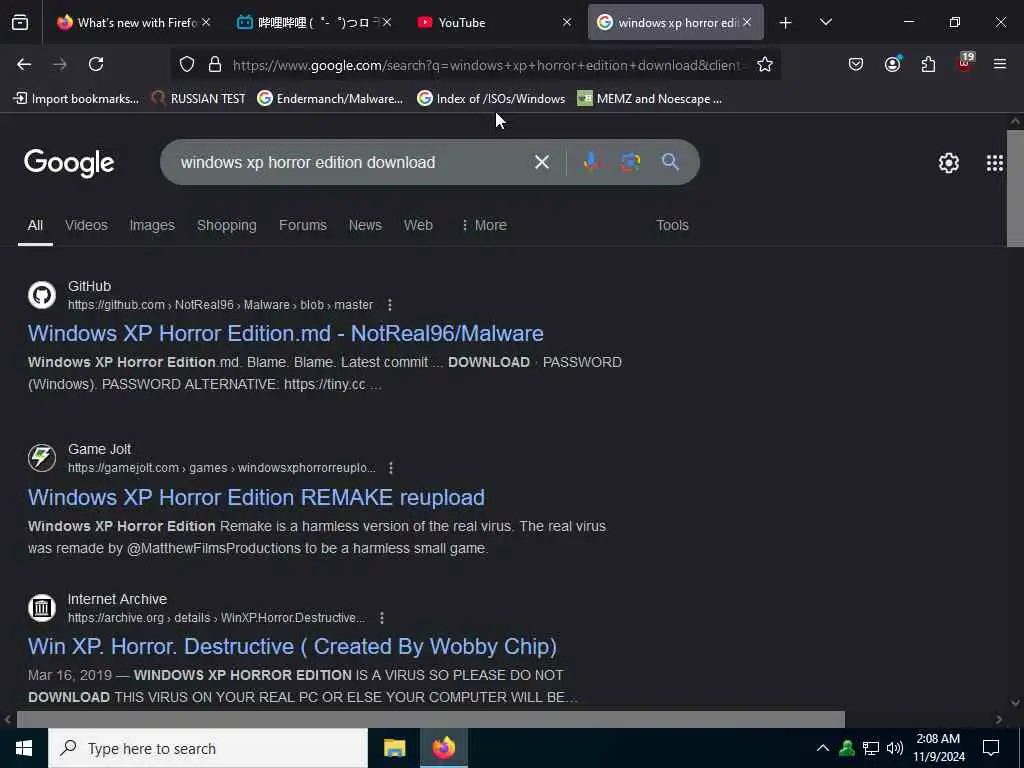Open Windows notification center
1024x768 pixels.
[x=991, y=748]
